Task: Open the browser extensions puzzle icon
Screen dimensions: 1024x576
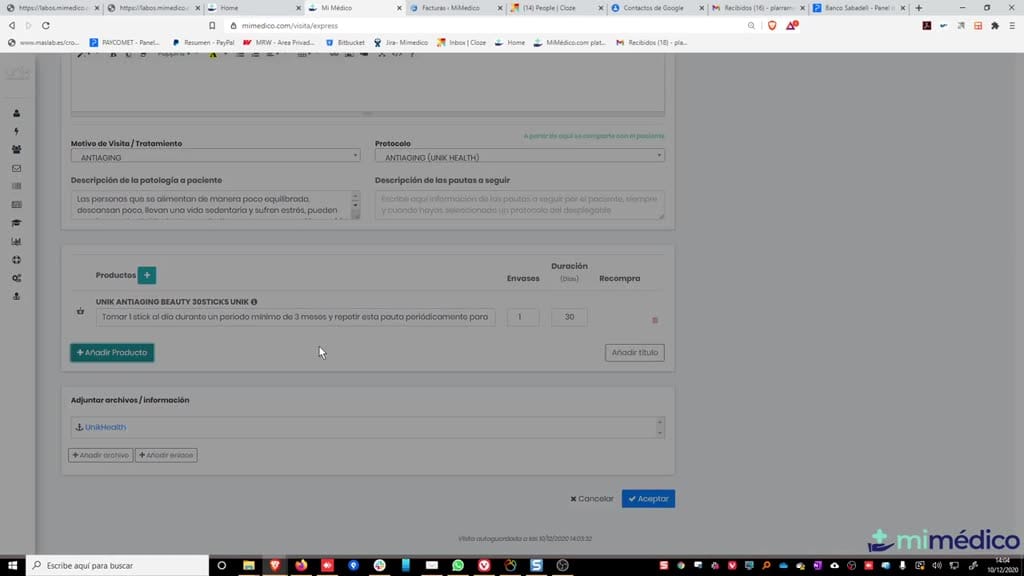Action: [995, 25]
